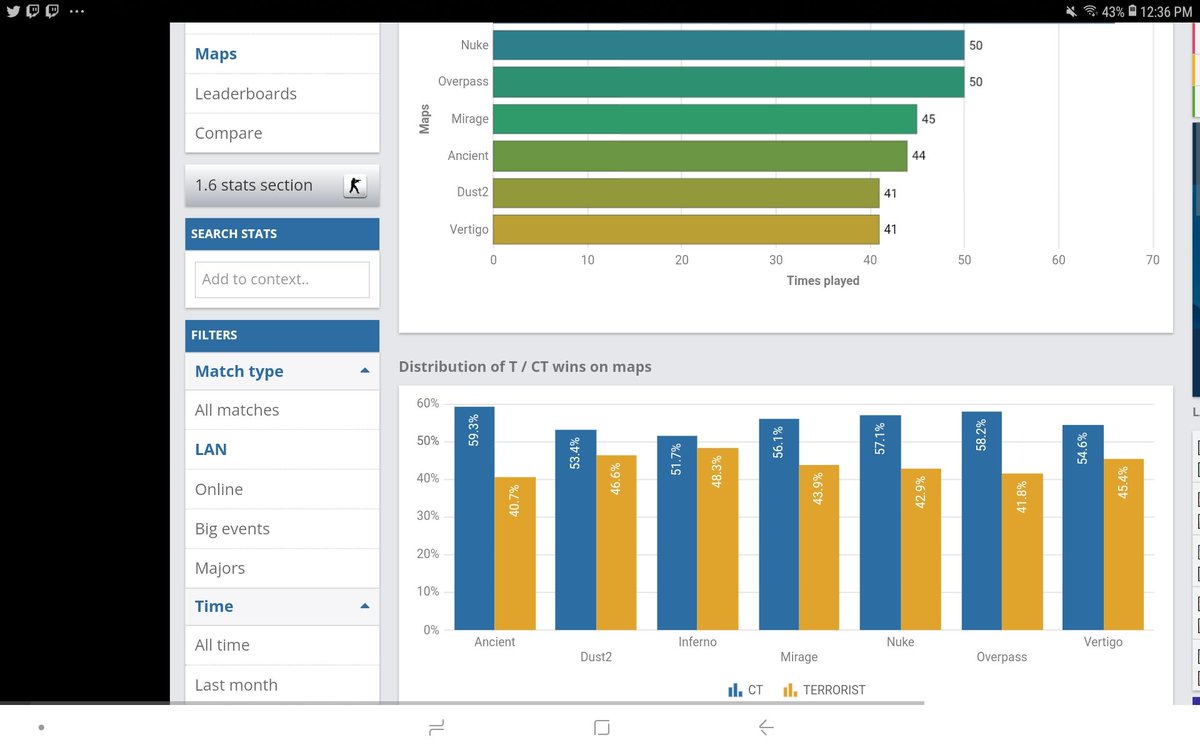Click the Ancient Terrorist 40.7% bar
Screen dimensions: 1200x750
pyautogui.click(x=515, y=553)
